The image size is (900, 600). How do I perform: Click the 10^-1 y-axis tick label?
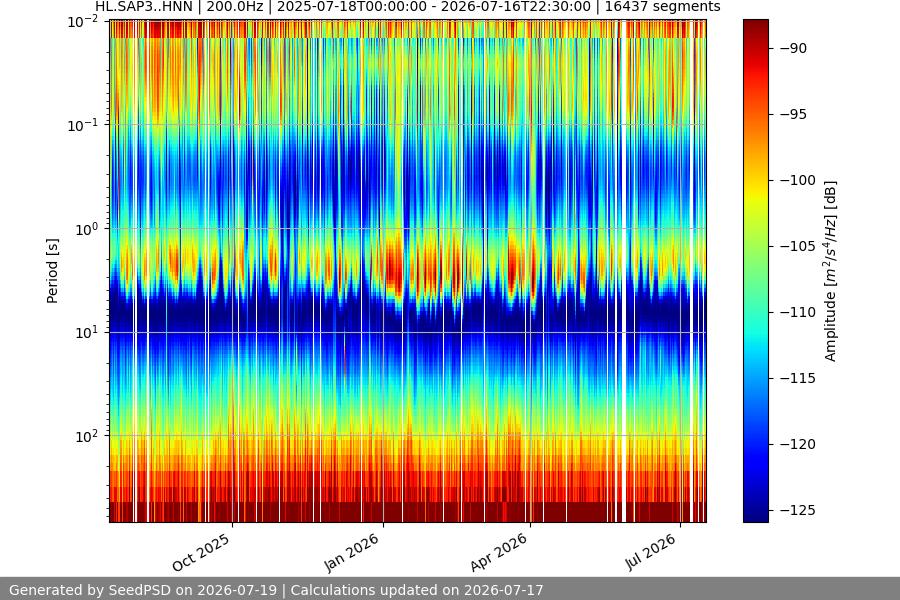click(x=83, y=125)
